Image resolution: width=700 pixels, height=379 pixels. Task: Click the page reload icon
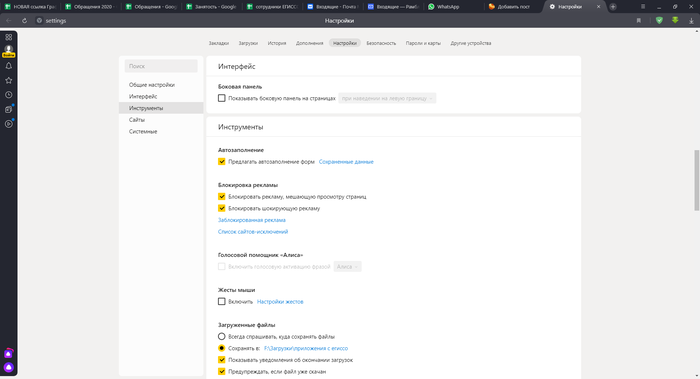[x=25, y=21]
